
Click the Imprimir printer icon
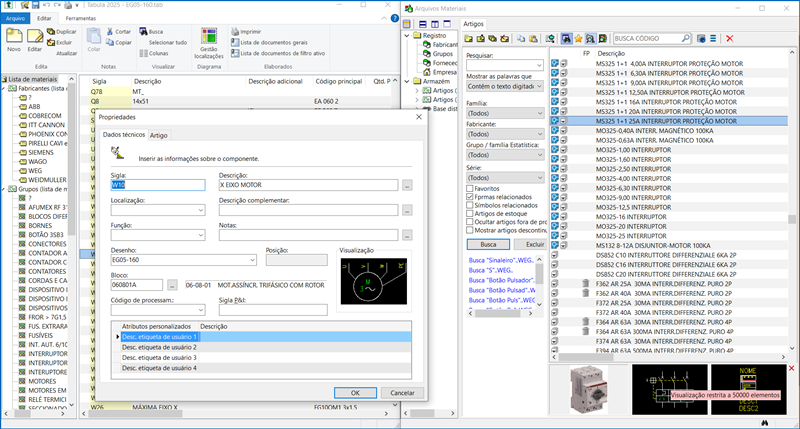235,32
